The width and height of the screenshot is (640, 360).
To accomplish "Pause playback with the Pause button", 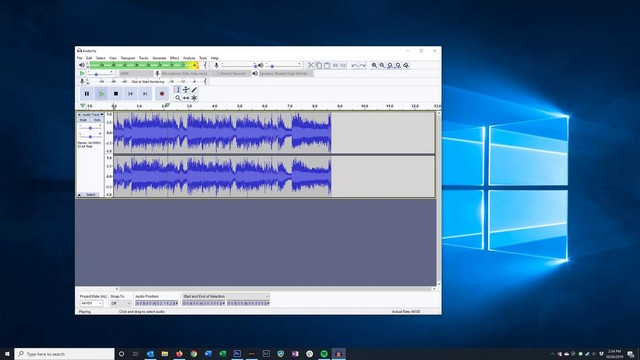I will click(87, 94).
